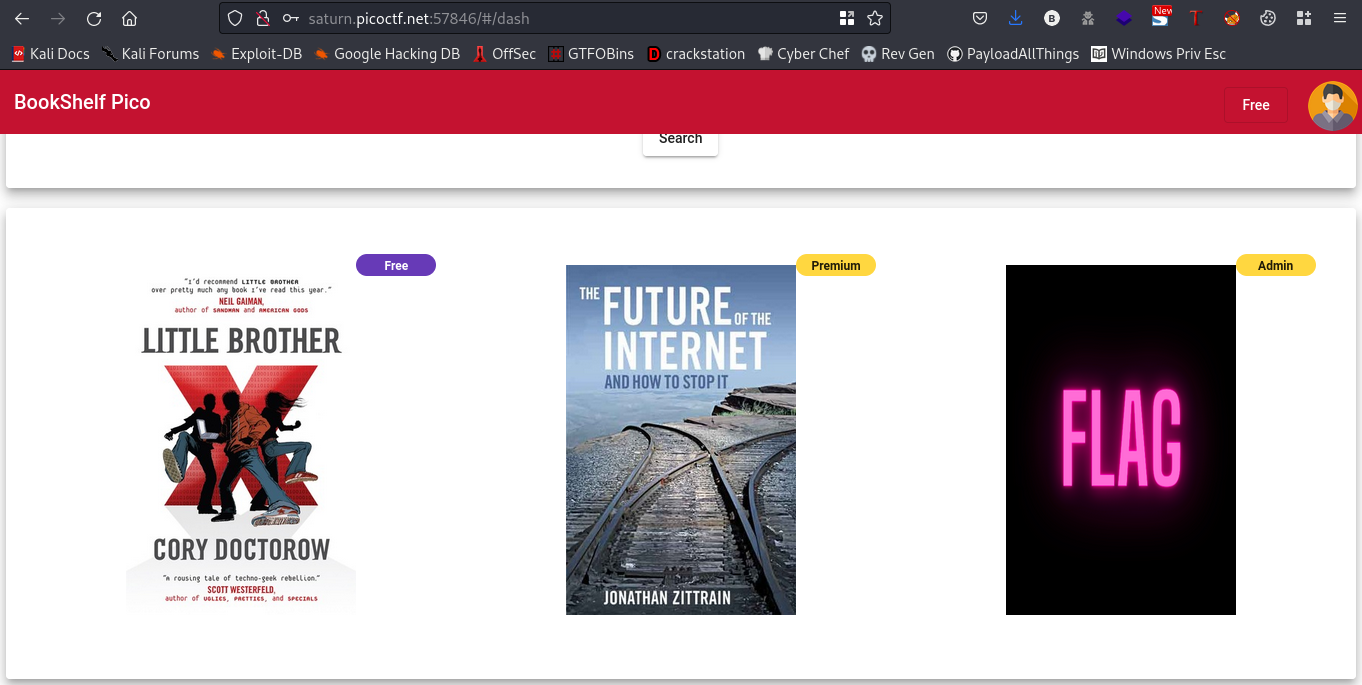Open the Windows Priv Esc bookmark

point(1158,54)
